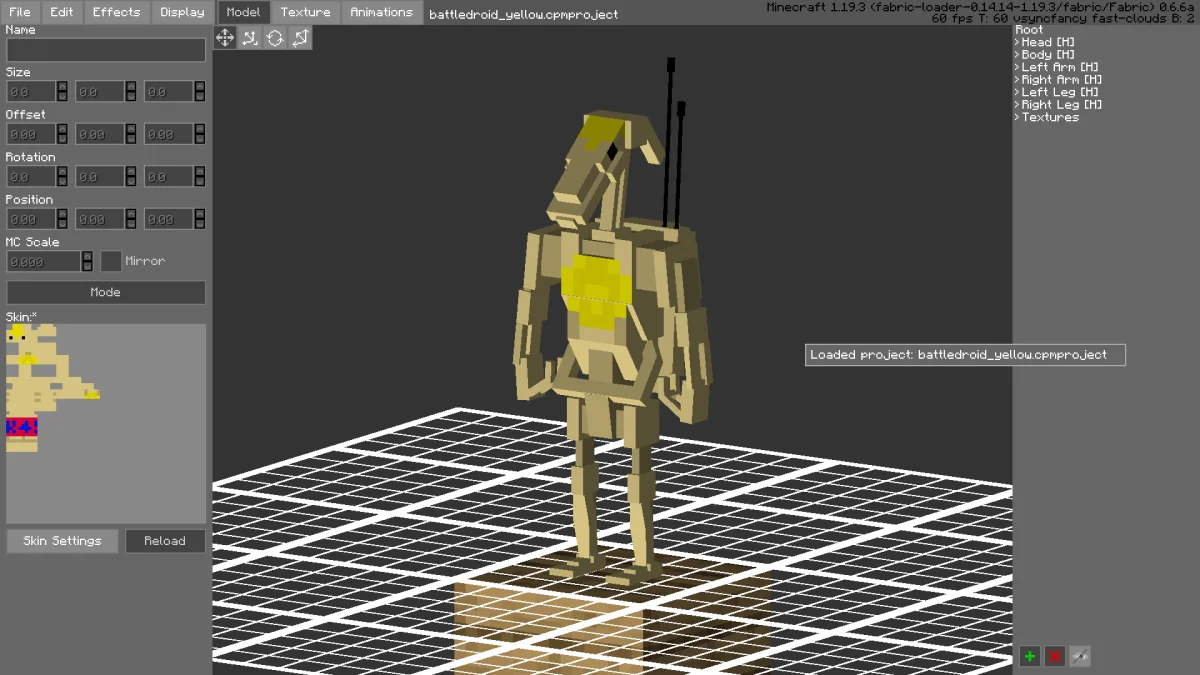This screenshot has width=1200, height=675.
Task: Select the Head [H] label in tree
Action: click(1048, 42)
